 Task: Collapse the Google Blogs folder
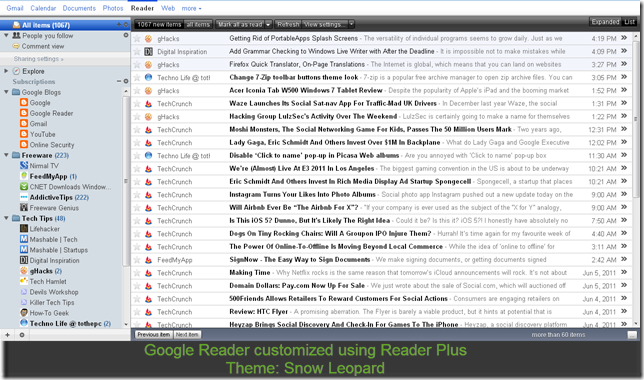(6, 92)
